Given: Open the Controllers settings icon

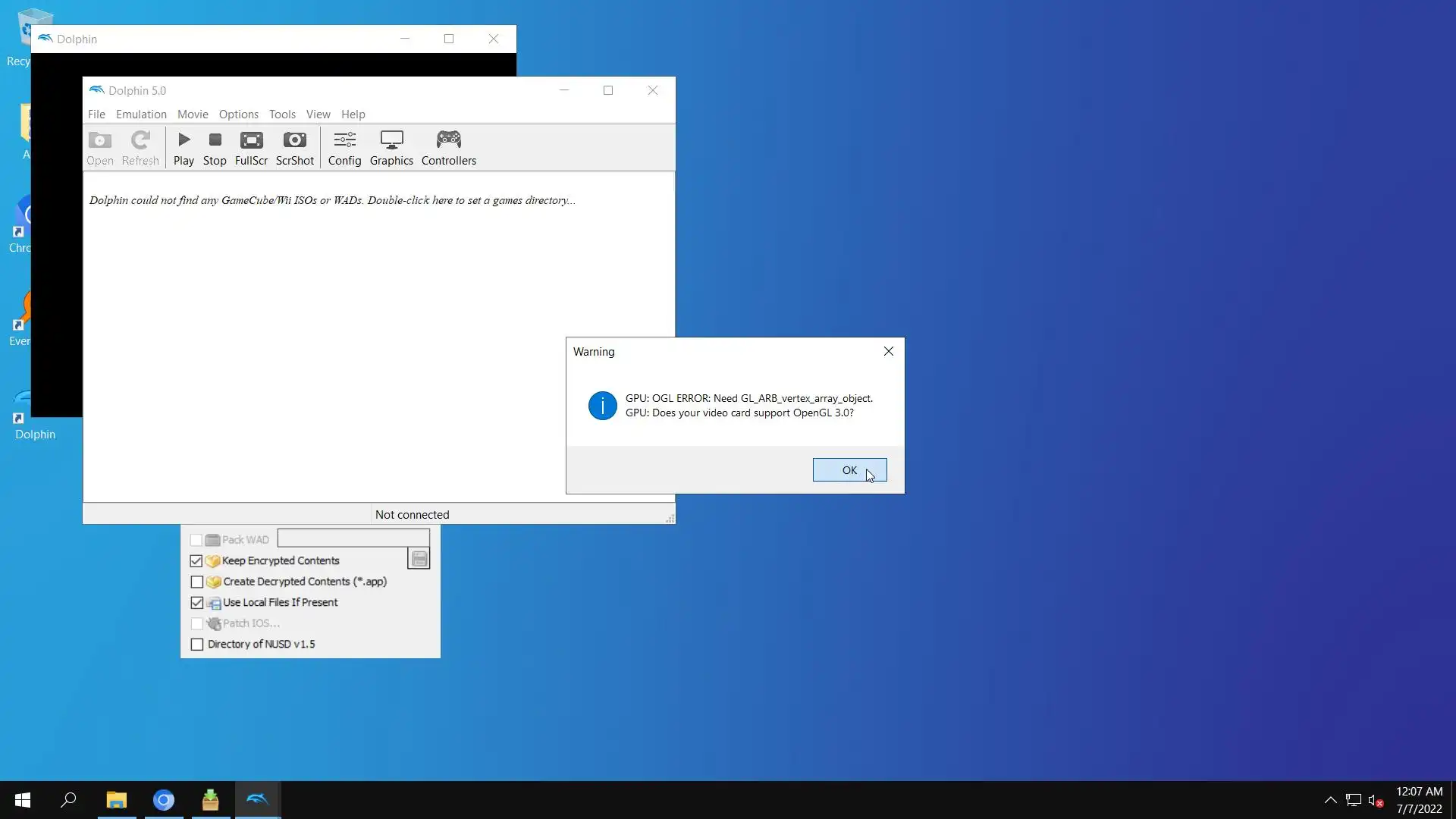Looking at the screenshot, I should point(448,148).
